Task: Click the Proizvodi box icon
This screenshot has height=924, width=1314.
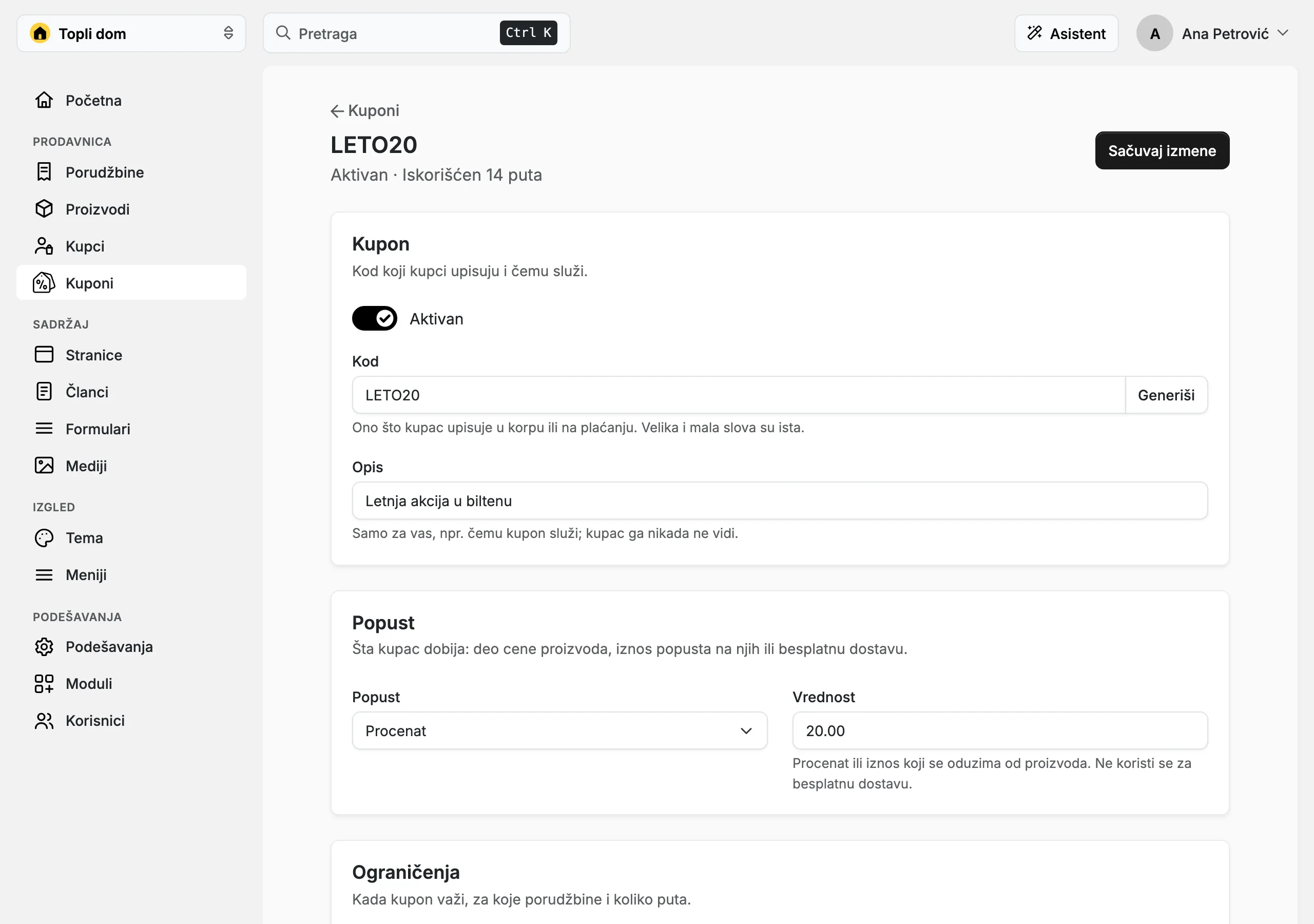Action: tap(44, 209)
